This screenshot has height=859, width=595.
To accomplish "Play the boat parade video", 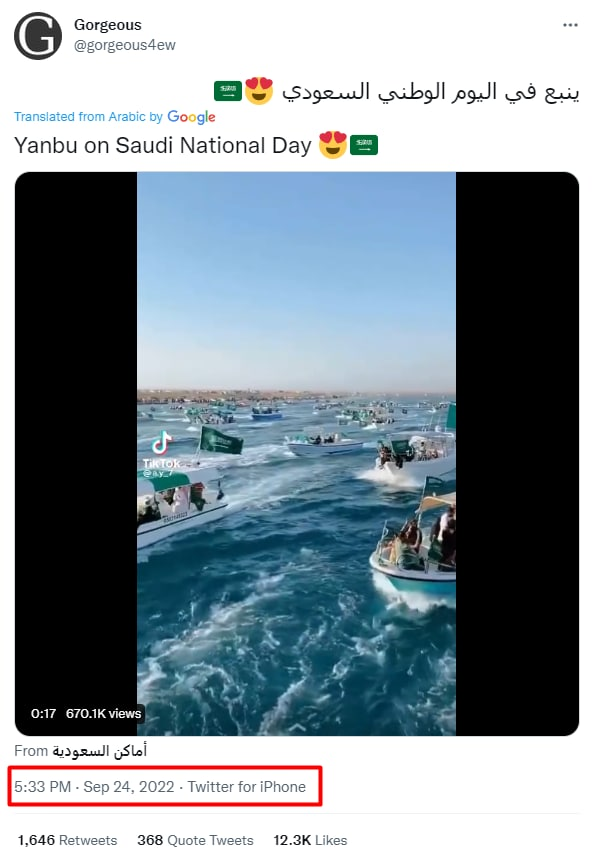I will [296, 454].
